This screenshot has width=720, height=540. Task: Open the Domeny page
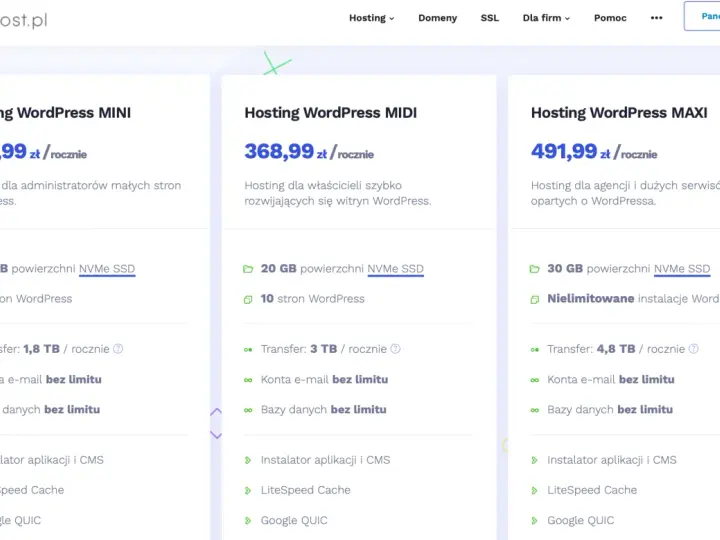[438, 18]
